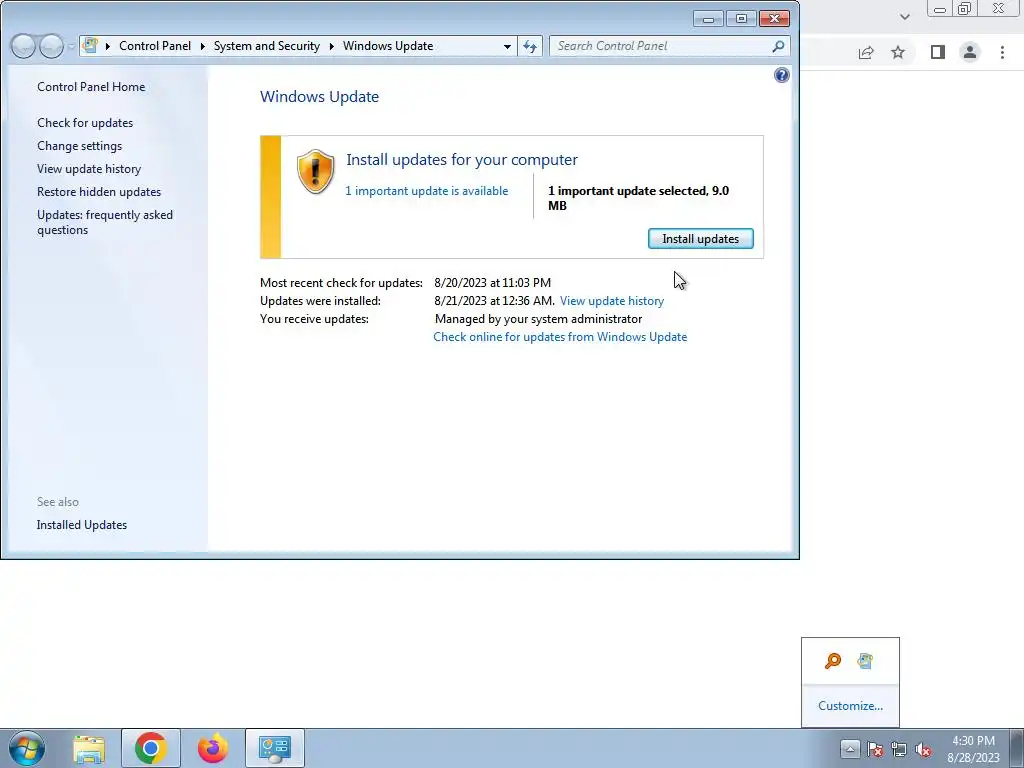Open the recent pages dropdown next to the forward arrow

click(71, 46)
